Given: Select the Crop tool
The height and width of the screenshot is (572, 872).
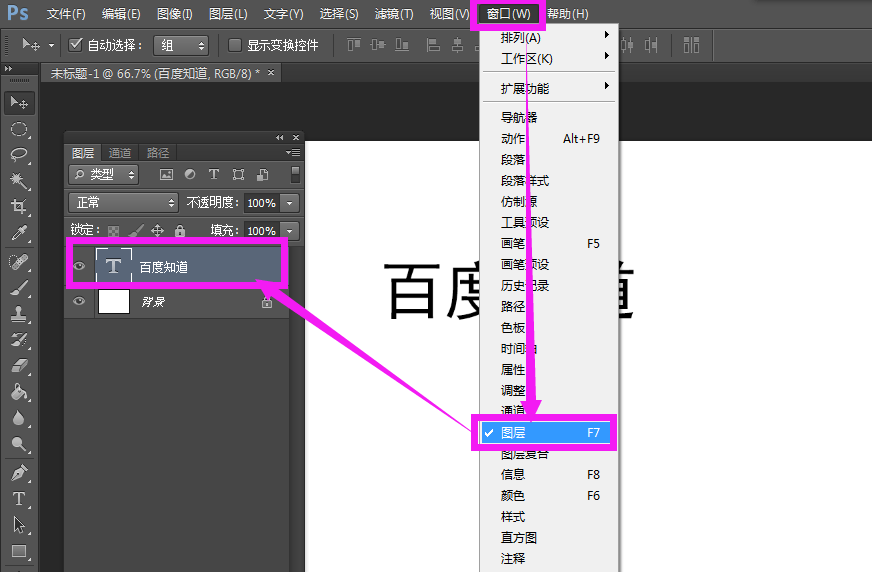Looking at the screenshot, I should click(x=19, y=207).
